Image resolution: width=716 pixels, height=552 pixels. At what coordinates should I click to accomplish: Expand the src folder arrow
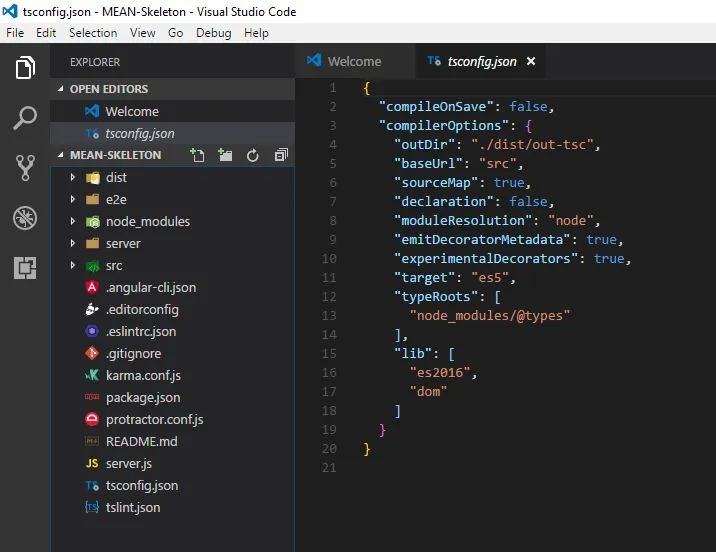tap(73, 265)
